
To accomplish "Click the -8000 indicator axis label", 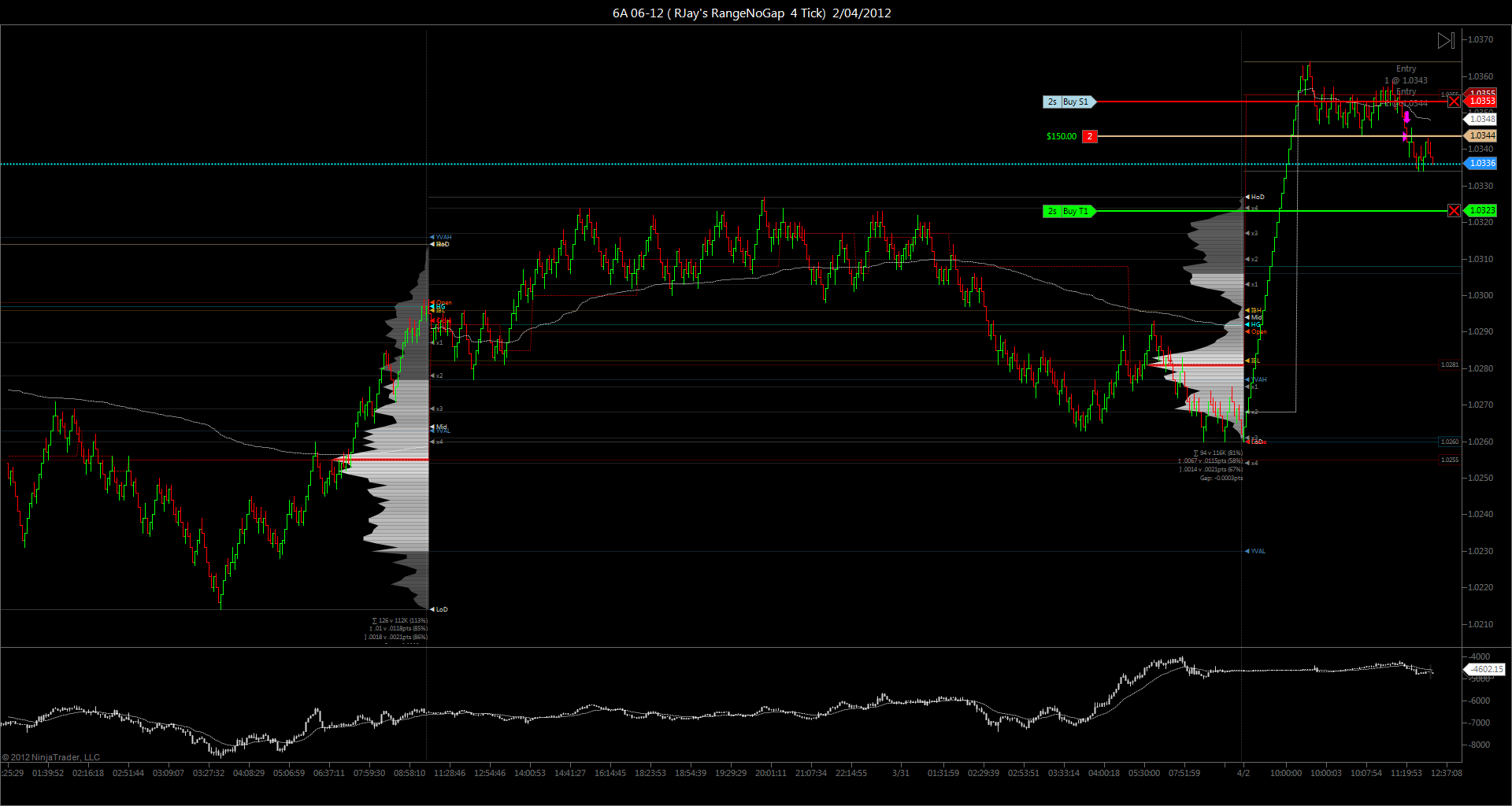I will 1477,745.
